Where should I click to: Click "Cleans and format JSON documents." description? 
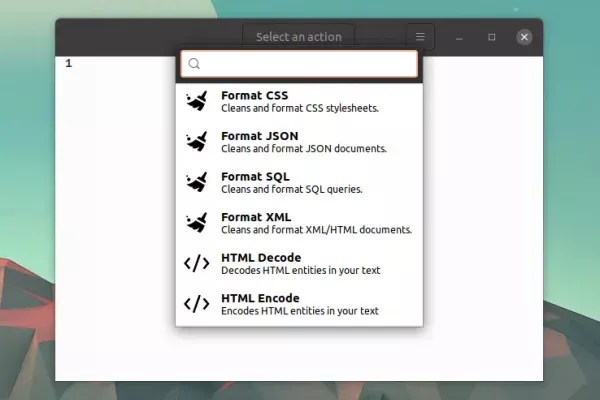[304, 149]
